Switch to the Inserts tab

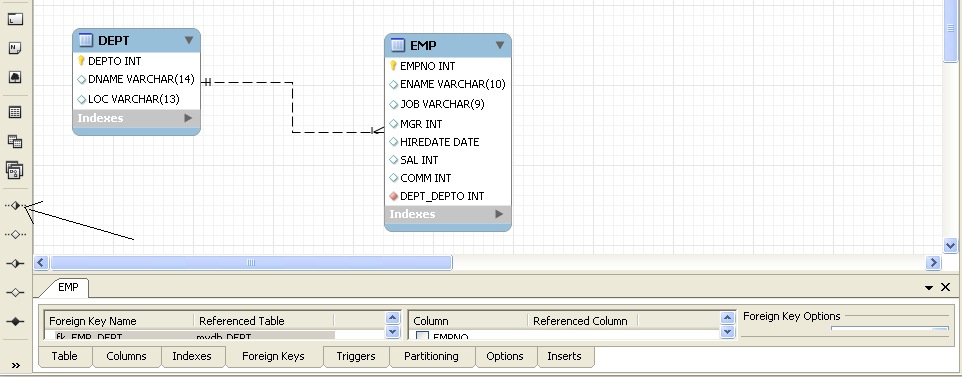[x=564, y=356]
